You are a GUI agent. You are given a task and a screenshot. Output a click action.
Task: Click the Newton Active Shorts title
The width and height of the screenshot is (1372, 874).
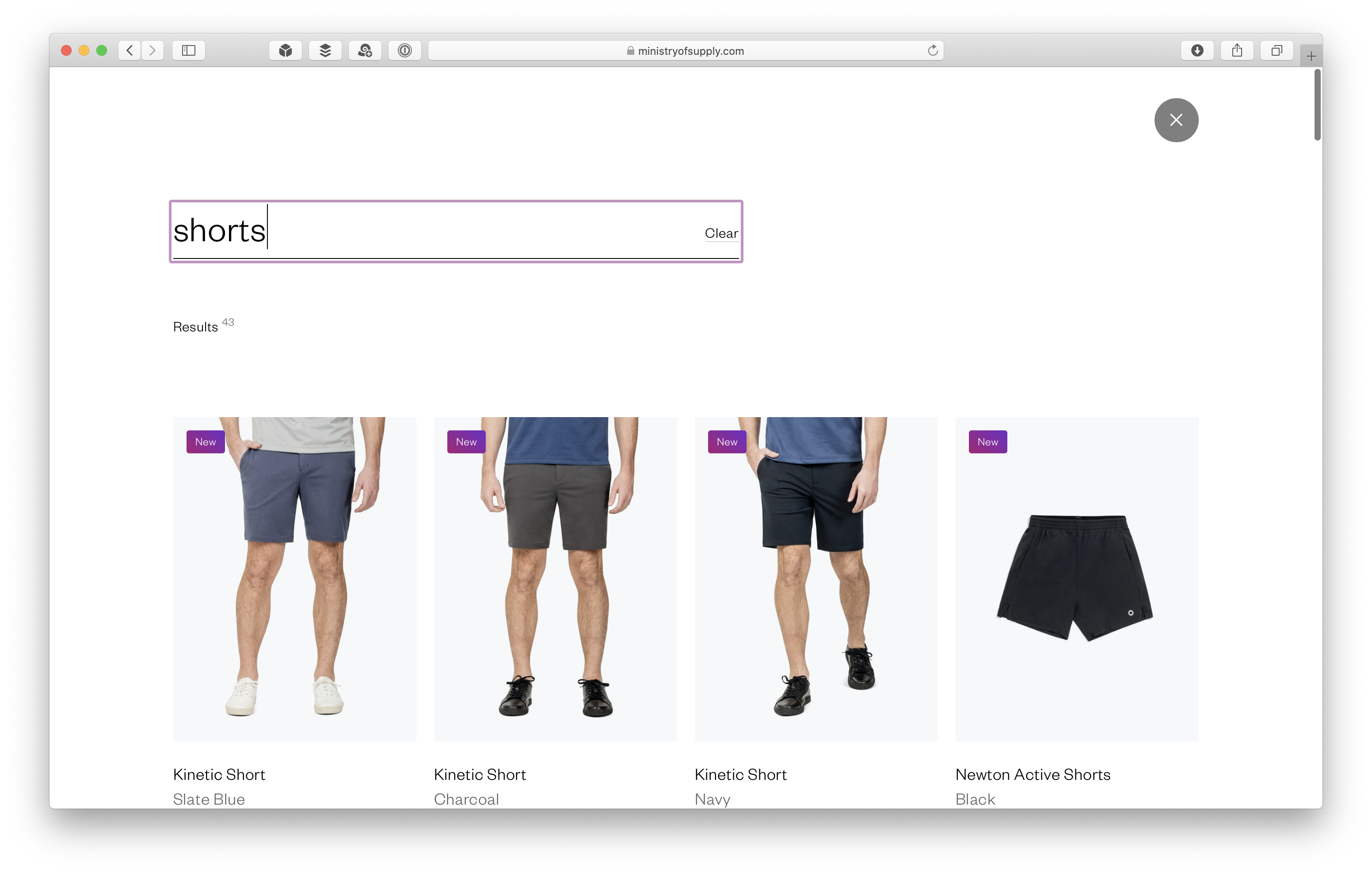1033,774
